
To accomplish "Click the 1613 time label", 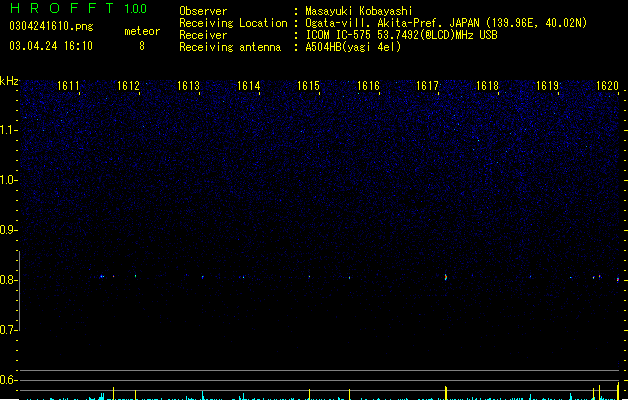I will (188, 86).
